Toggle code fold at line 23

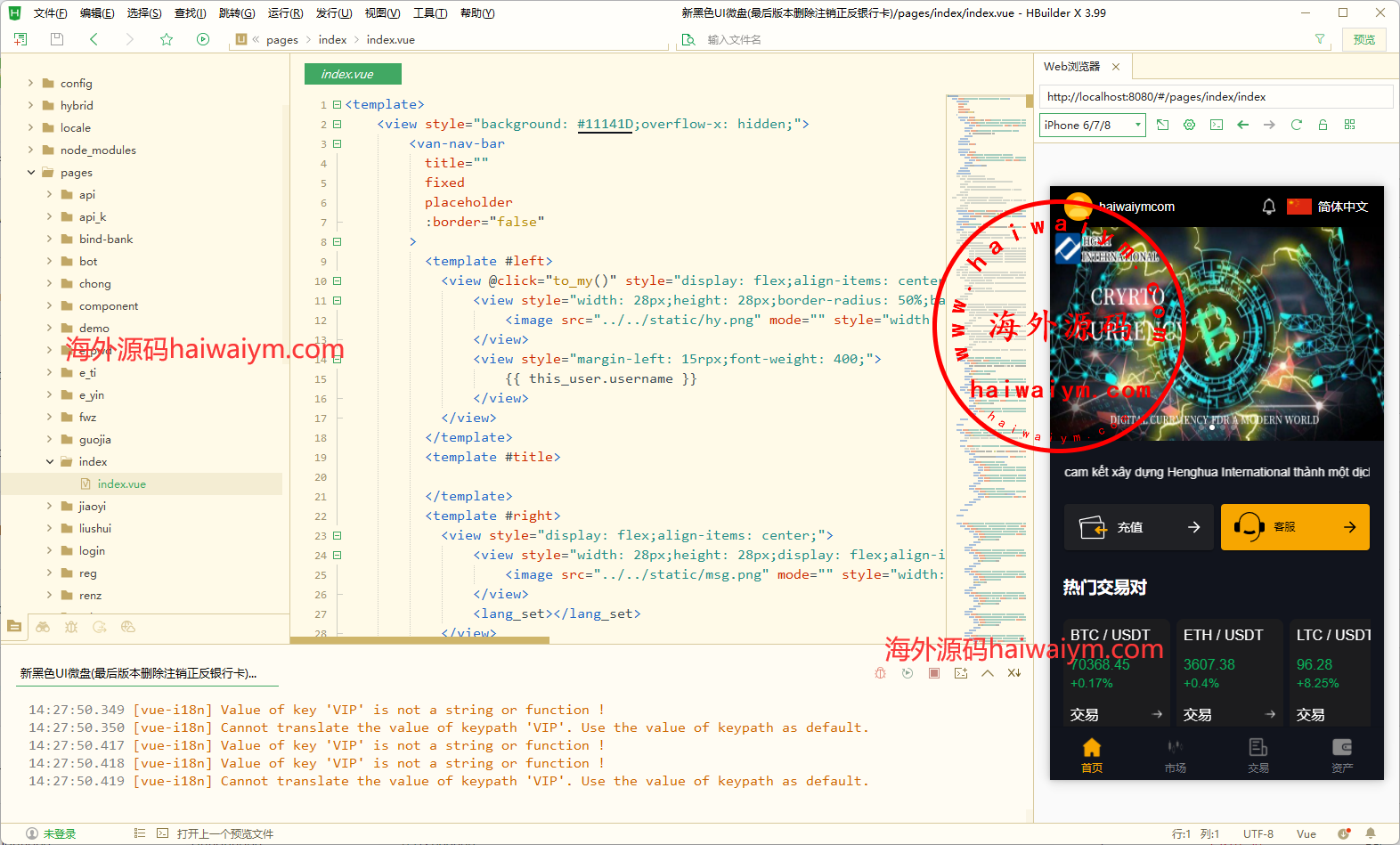click(338, 535)
